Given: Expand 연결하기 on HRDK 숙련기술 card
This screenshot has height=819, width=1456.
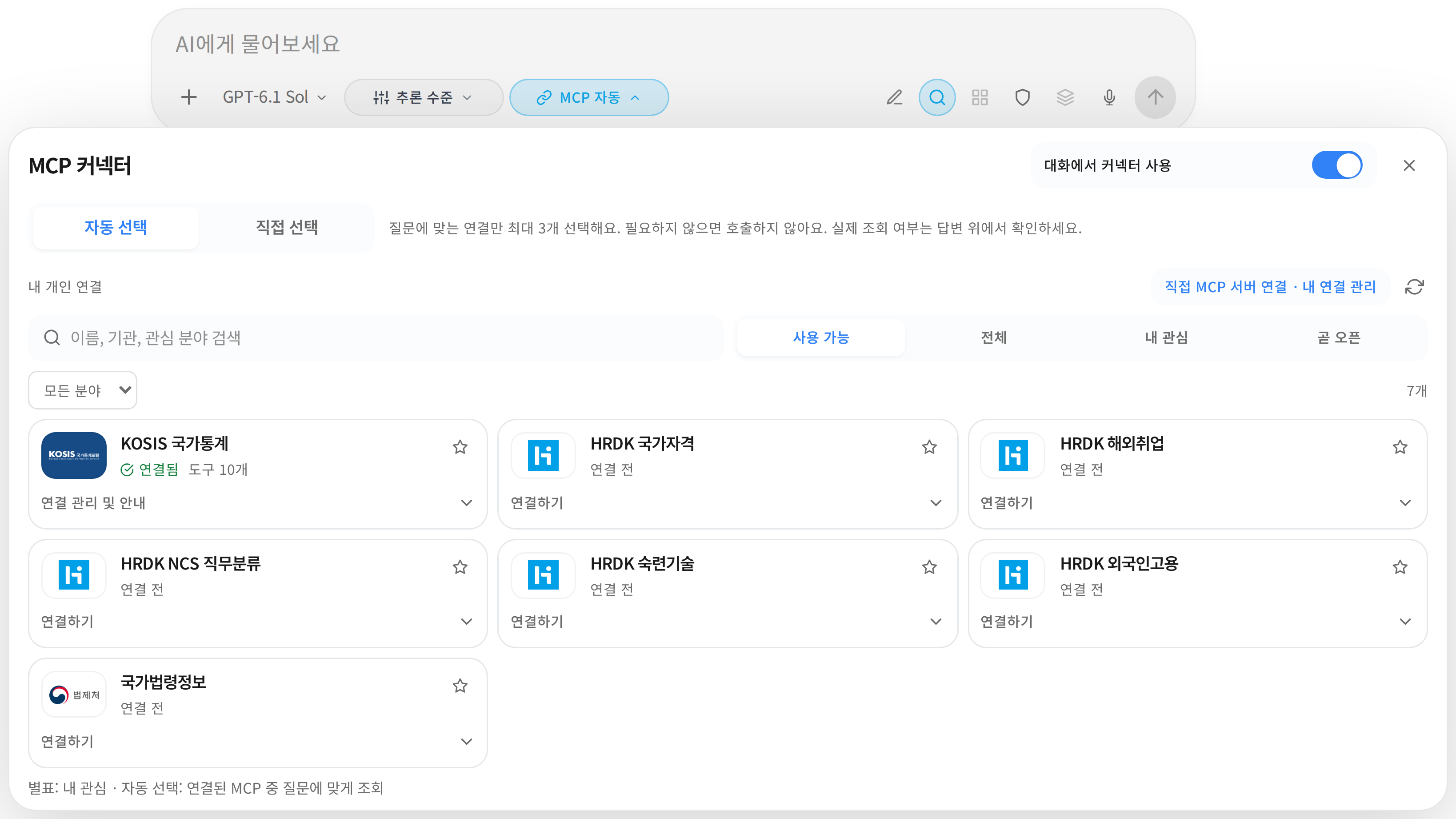Looking at the screenshot, I should (x=727, y=622).
